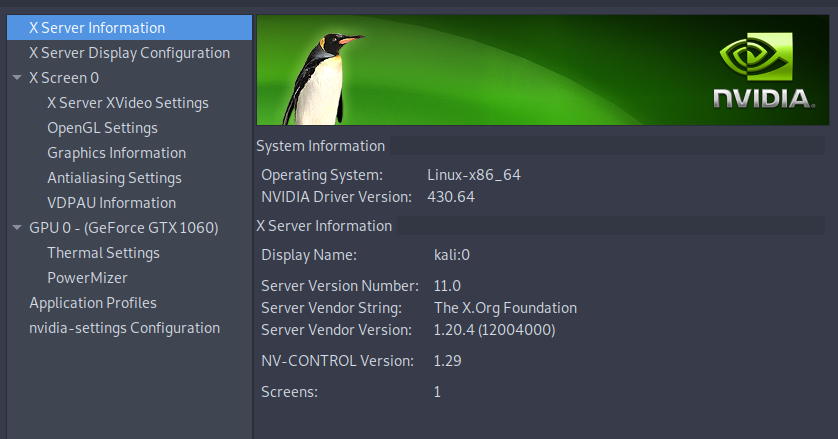Viewport: 838px width, 439px height.
Task: Open PowerMizer page
Action: coord(87,278)
